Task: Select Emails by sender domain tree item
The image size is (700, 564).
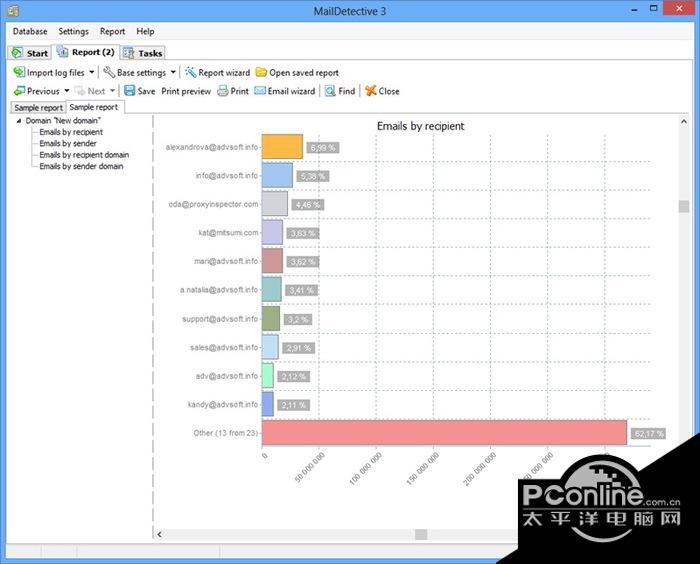Action: (x=81, y=166)
